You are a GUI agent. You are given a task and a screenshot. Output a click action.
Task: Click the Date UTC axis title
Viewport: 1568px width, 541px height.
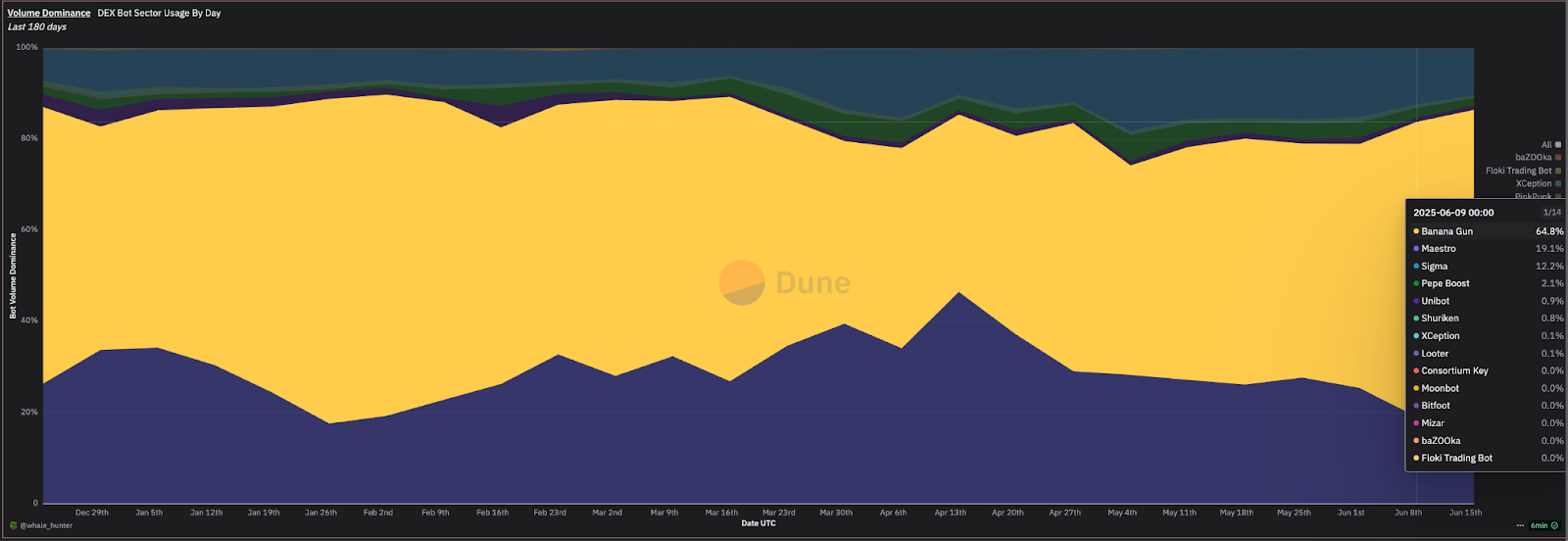point(759,523)
